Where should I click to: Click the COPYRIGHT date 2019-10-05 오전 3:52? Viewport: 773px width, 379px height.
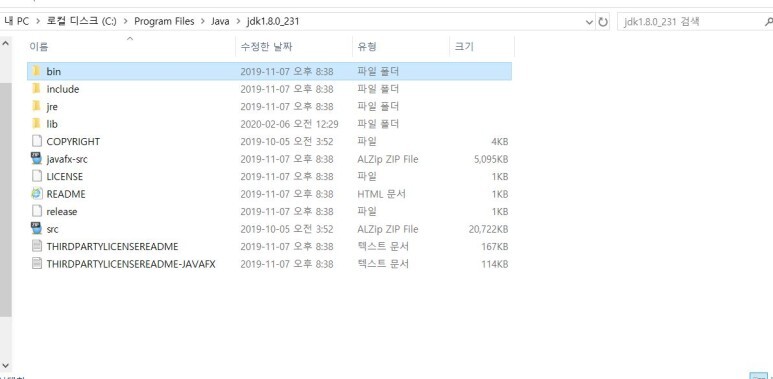[287, 141]
